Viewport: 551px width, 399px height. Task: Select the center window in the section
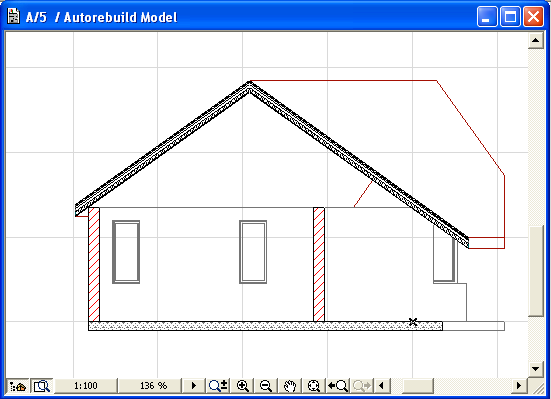(x=253, y=252)
